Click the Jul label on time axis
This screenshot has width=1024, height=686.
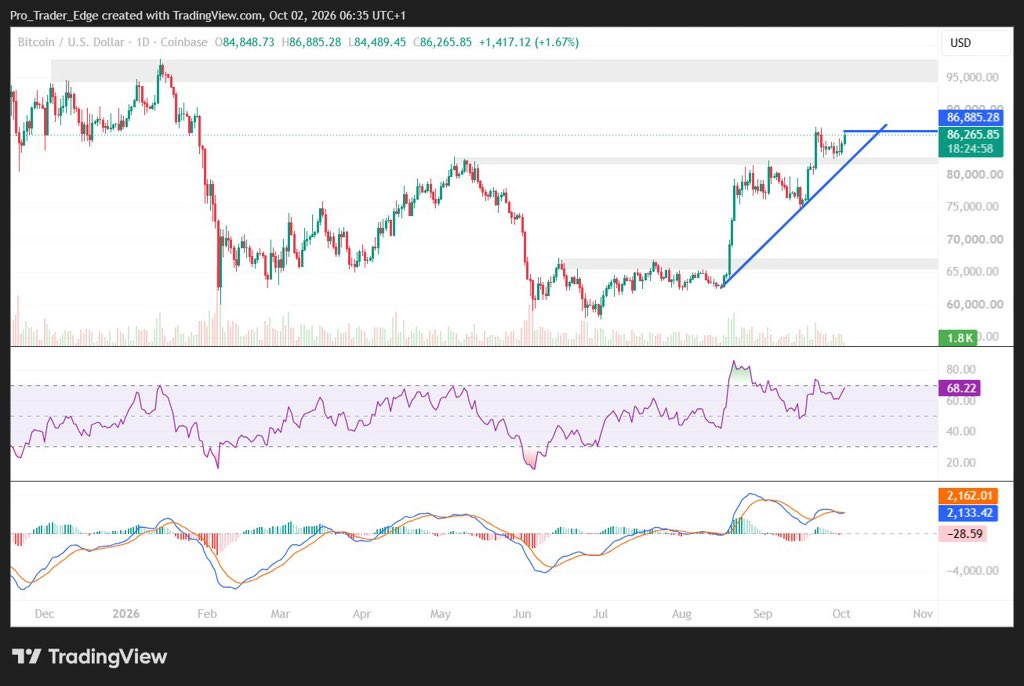pyautogui.click(x=600, y=613)
